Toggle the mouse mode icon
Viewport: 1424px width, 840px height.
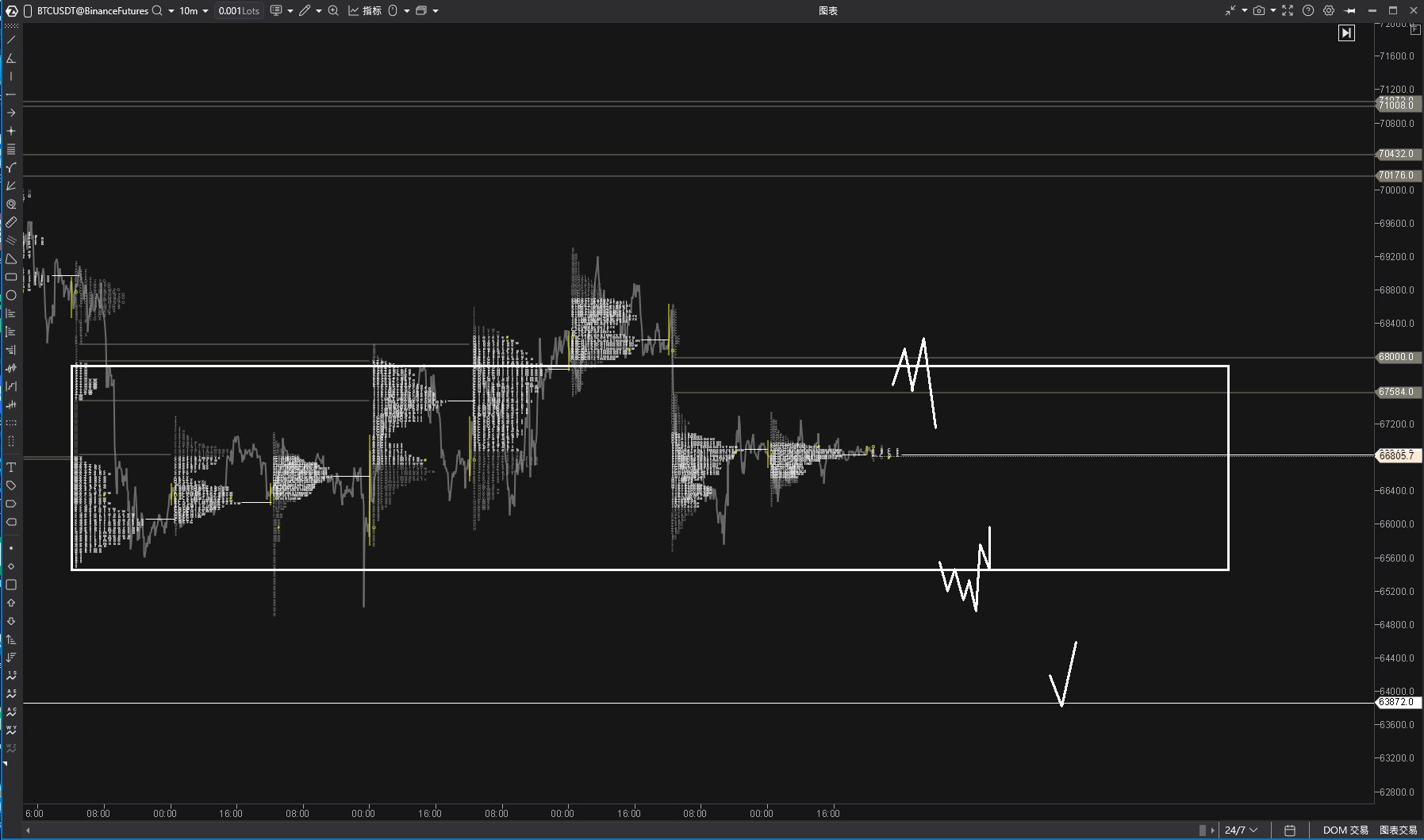(393, 10)
